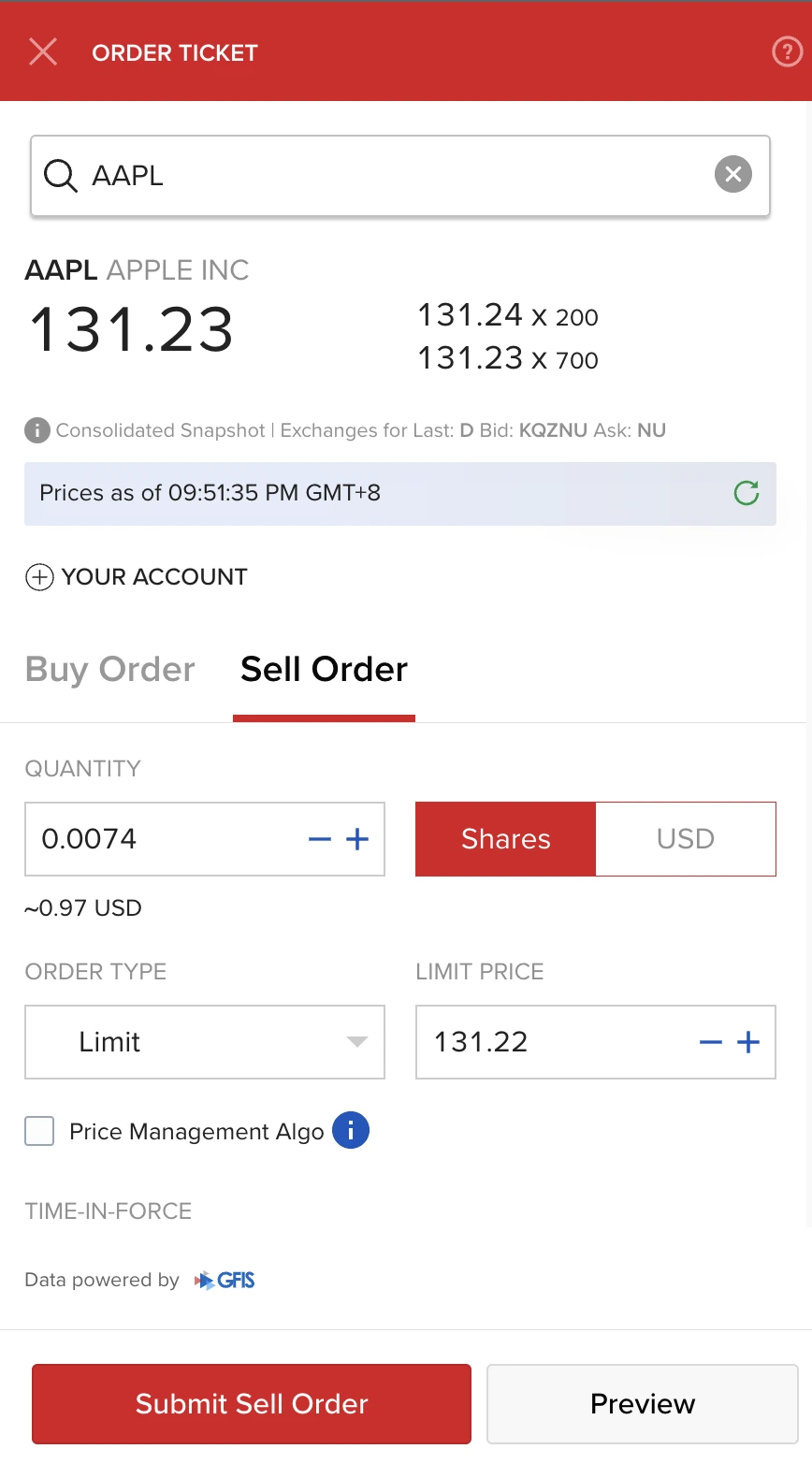The height and width of the screenshot is (1478, 812).
Task: Decrease limit price with minus
Action: pyautogui.click(x=711, y=1042)
